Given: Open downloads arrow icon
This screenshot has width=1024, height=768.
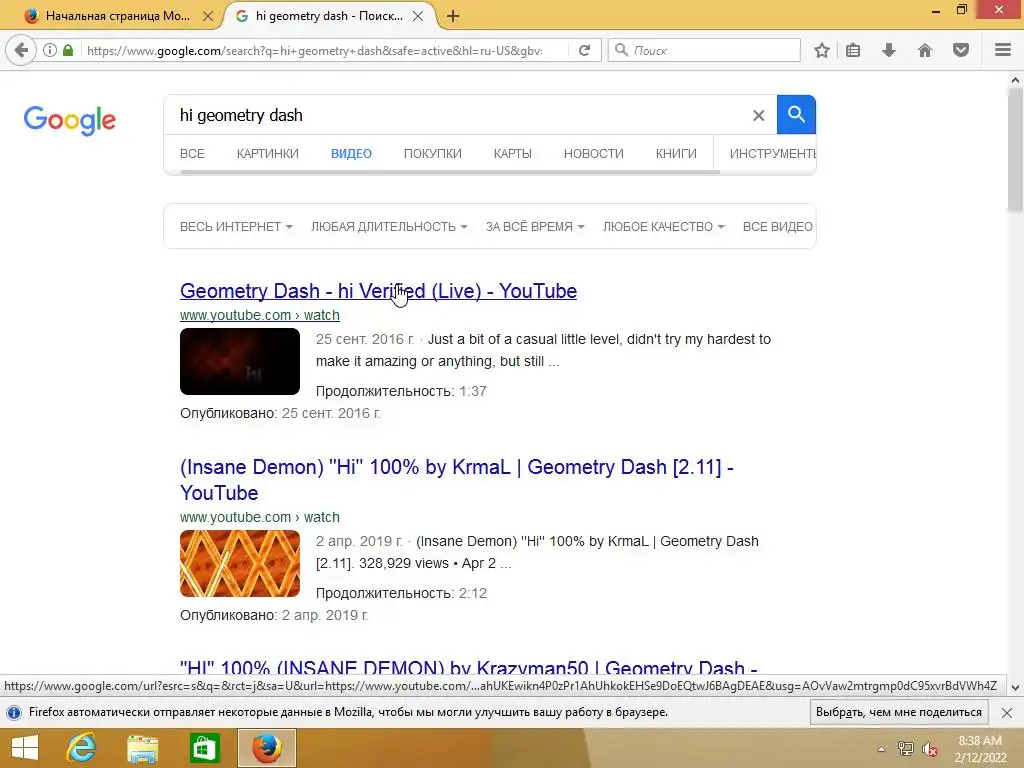Looking at the screenshot, I should click(x=889, y=50).
